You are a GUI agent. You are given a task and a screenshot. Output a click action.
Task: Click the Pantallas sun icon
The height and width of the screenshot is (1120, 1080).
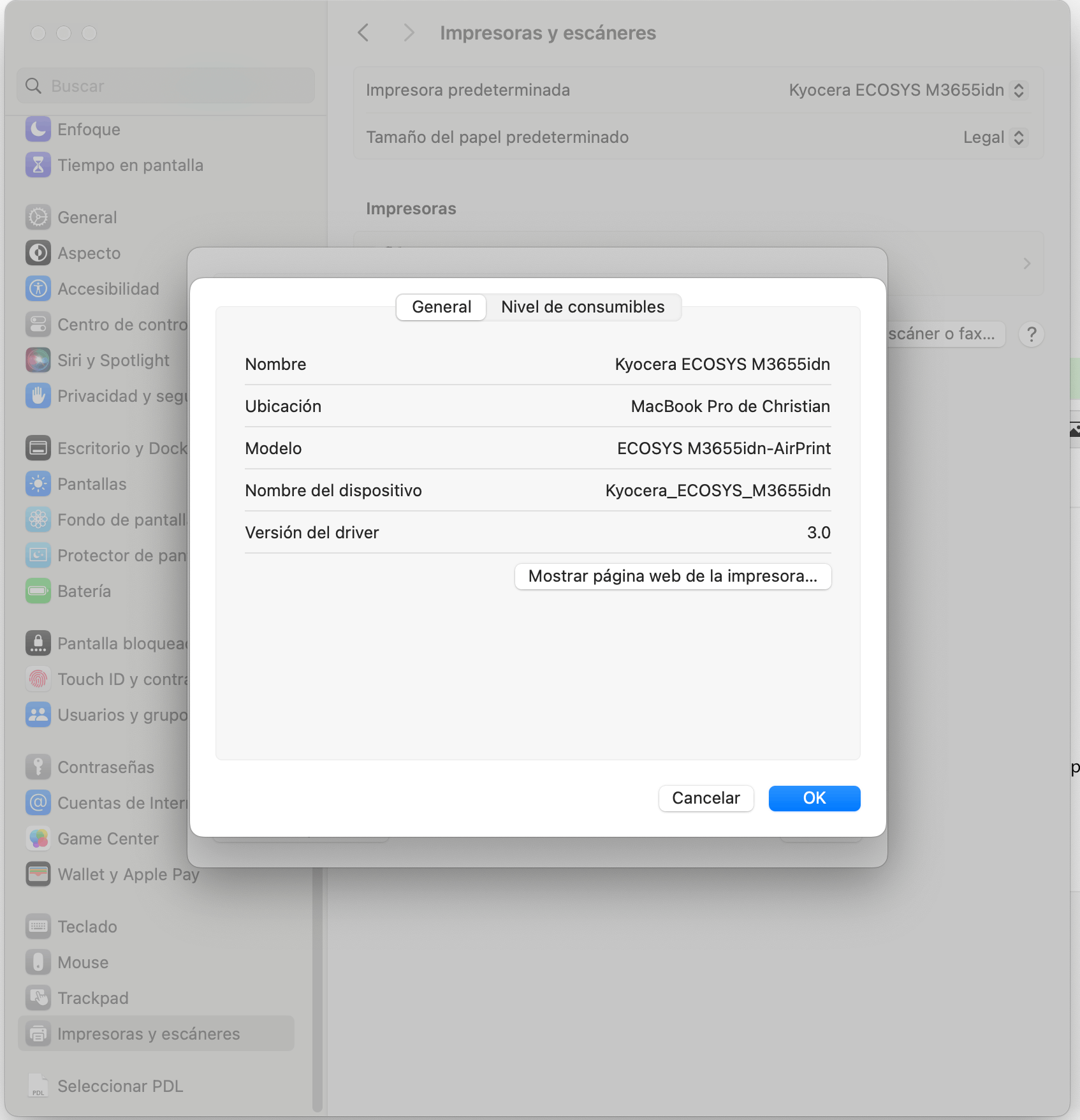click(x=38, y=484)
